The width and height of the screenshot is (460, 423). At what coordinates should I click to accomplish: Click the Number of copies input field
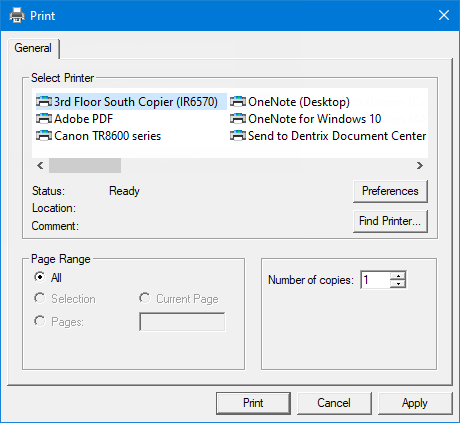coord(376,280)
